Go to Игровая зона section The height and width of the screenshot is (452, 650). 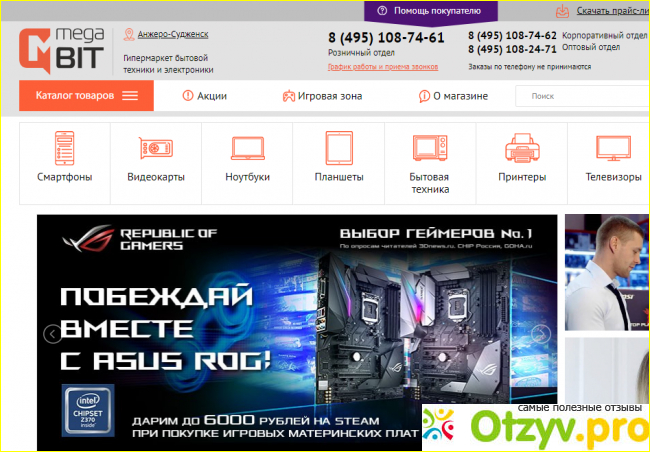click(320, 96)
